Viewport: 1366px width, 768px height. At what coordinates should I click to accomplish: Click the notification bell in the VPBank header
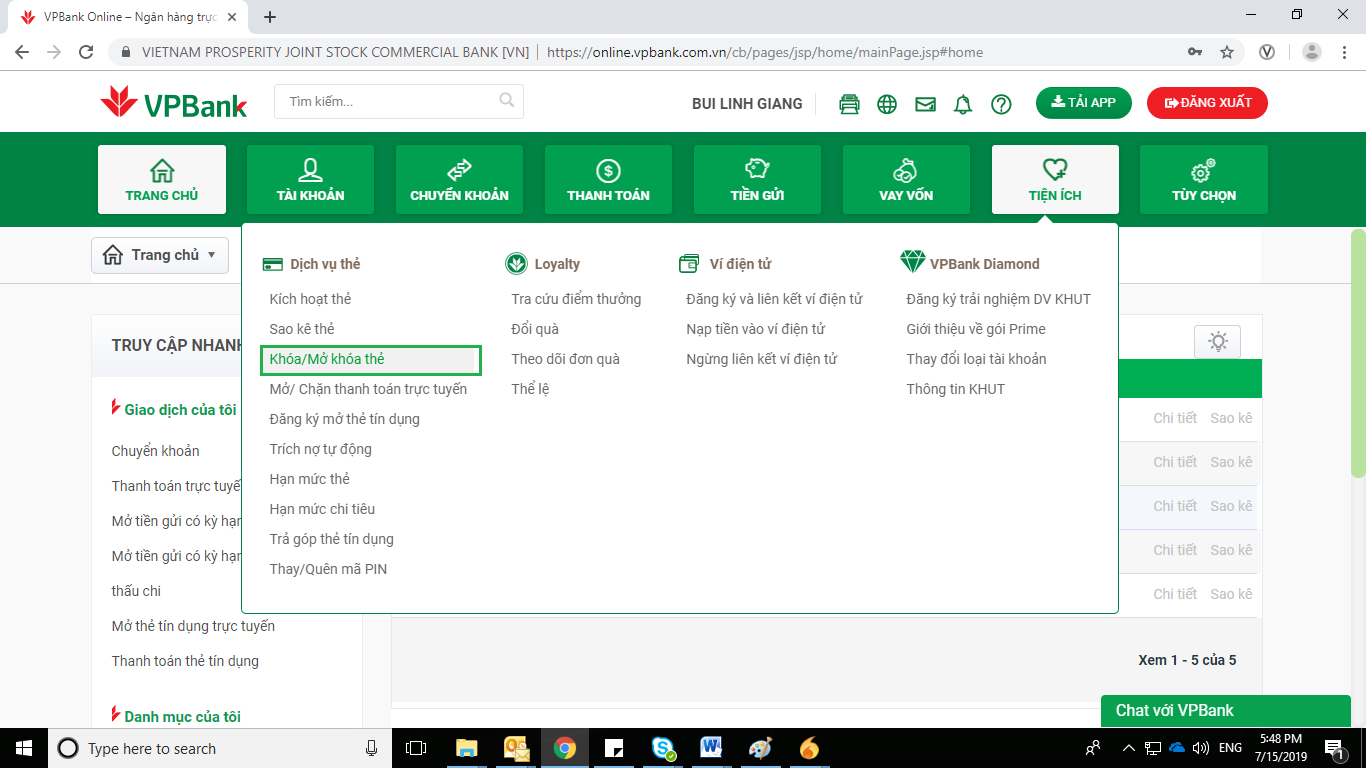[x=963, y=104]
